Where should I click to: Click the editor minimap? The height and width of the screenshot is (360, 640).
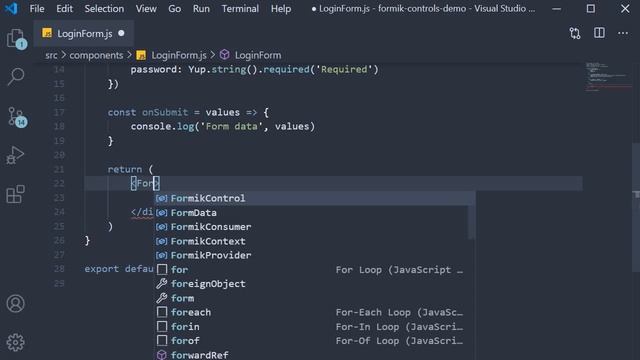pyautogui.click(x=608, y=76)
